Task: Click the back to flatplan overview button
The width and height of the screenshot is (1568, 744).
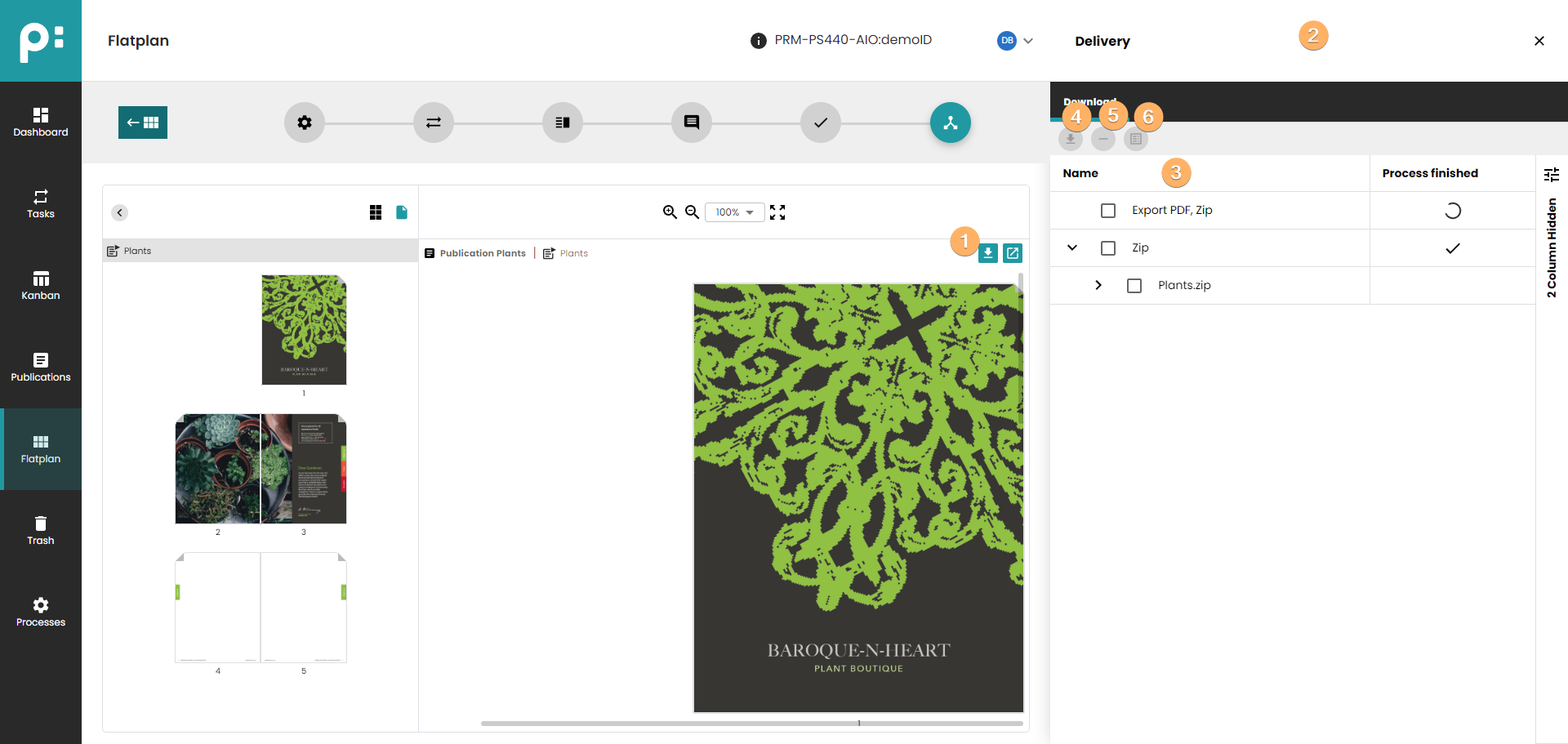Action: point(143,123)
